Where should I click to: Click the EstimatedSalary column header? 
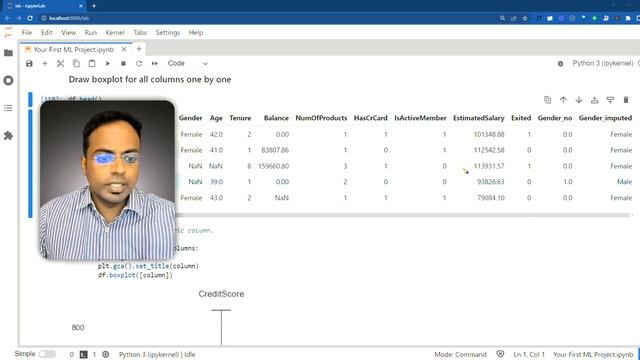coord(478,118)
